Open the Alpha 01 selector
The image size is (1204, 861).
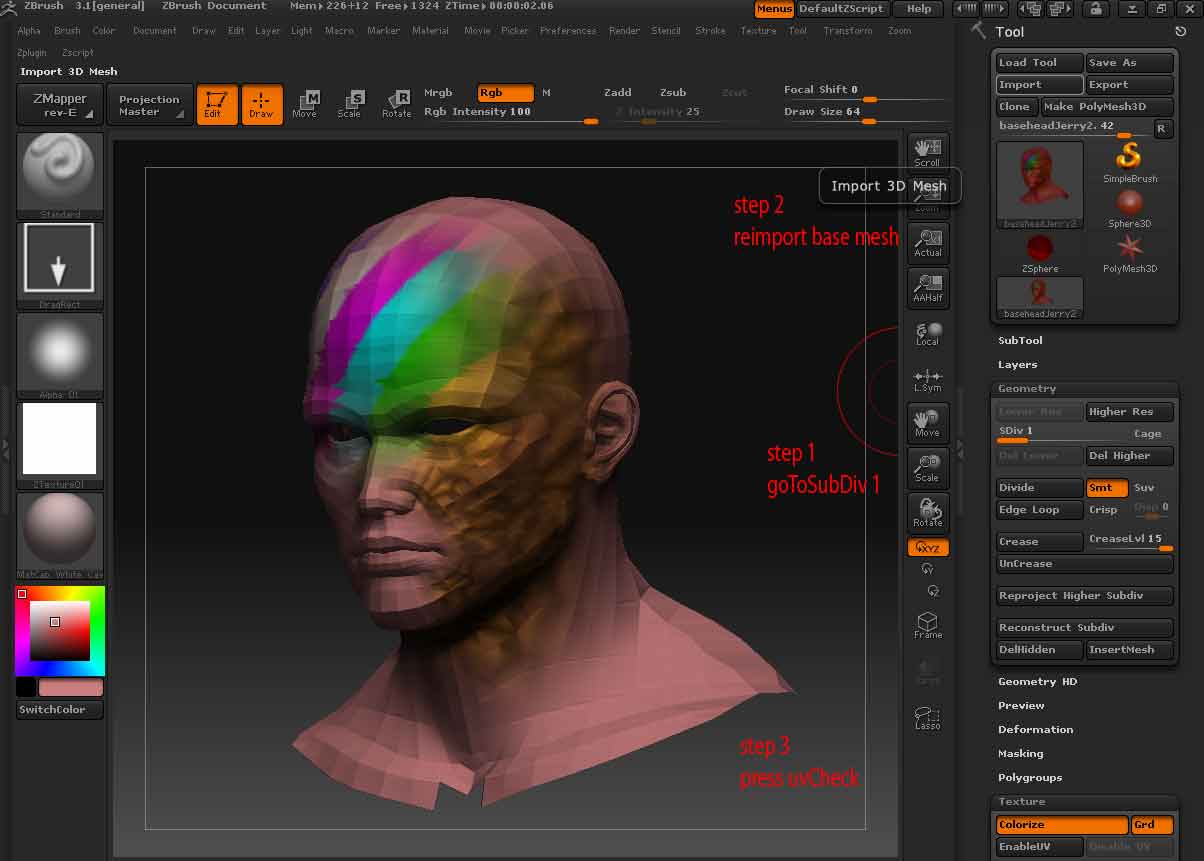[60, 355]
